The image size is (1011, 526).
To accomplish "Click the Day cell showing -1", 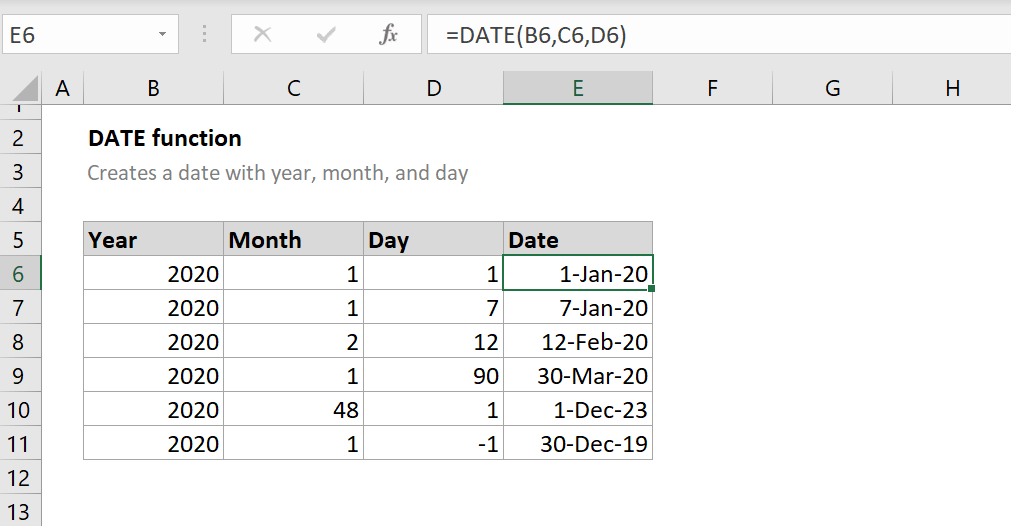I will [x=433, y=443].
